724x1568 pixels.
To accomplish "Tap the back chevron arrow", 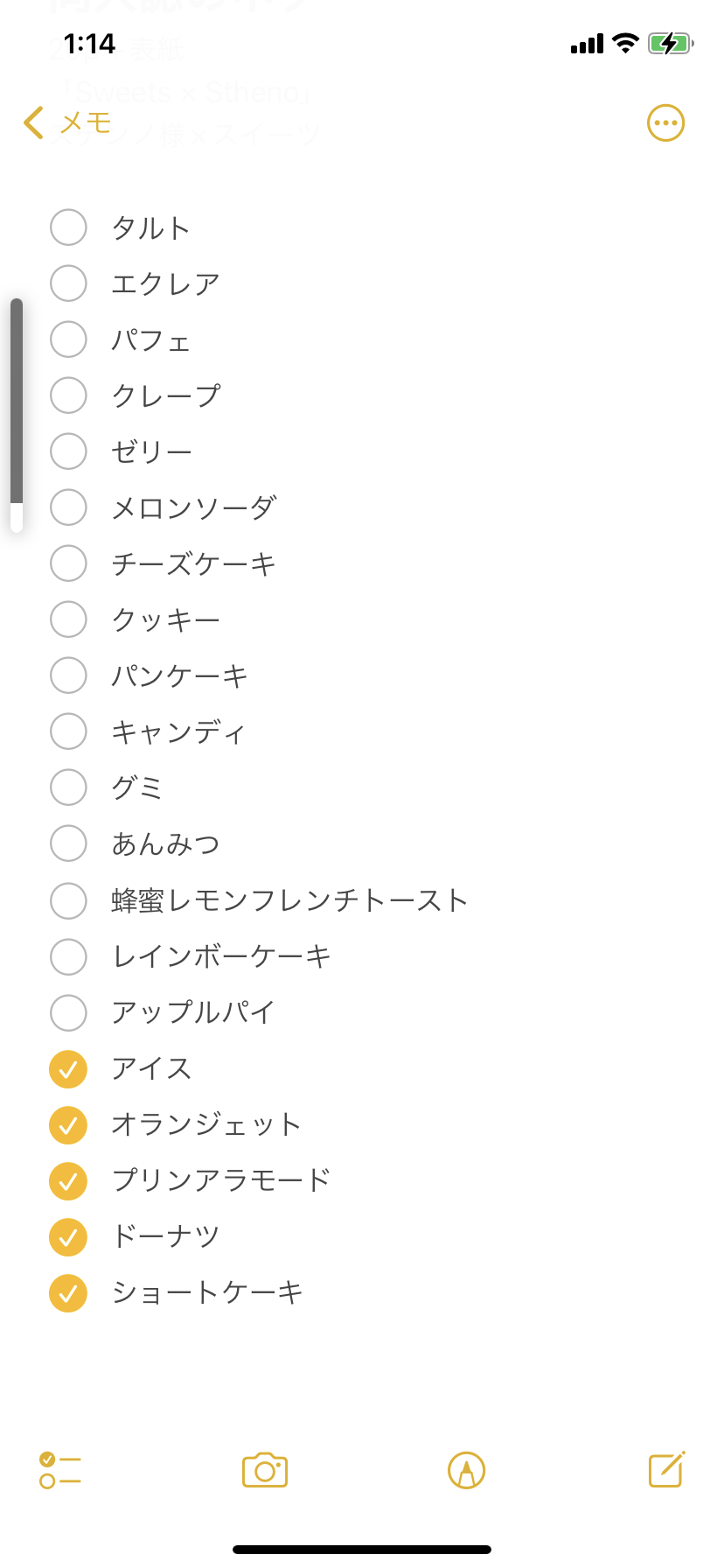I will point(34,123).
